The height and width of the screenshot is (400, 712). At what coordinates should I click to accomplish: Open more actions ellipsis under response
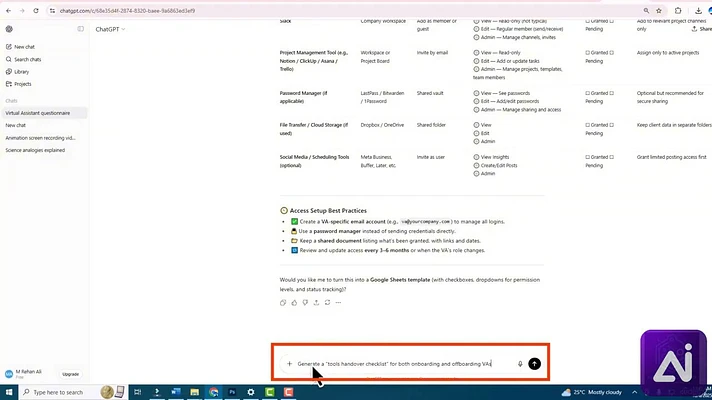coord(338,303)
